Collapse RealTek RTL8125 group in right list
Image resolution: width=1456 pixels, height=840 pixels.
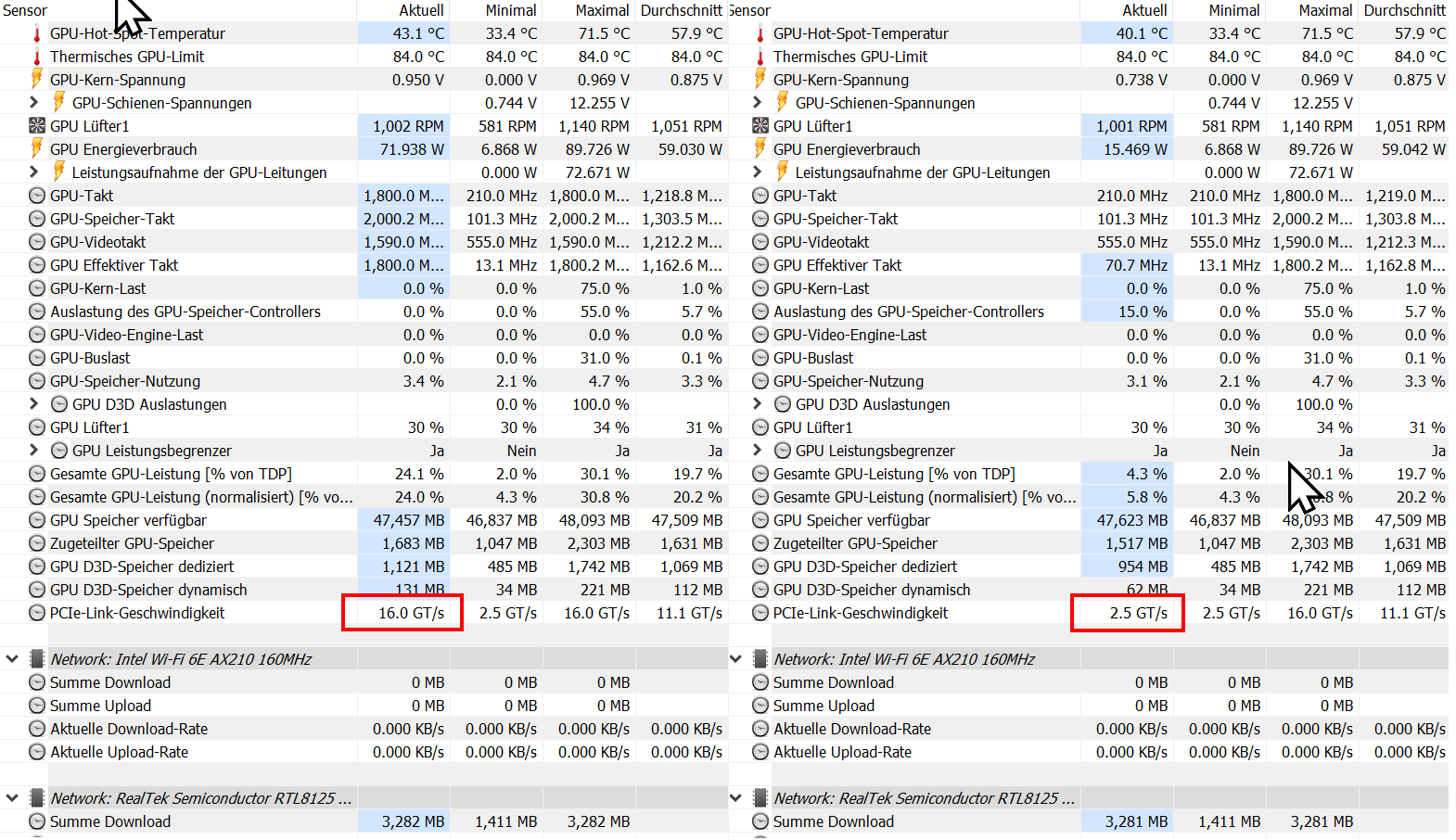tap(735, 798)
